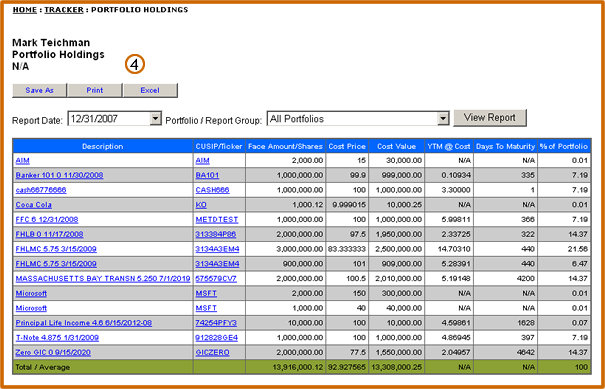Click the Save As button
The height and width of the screenshot is (389, 605).
39,90
